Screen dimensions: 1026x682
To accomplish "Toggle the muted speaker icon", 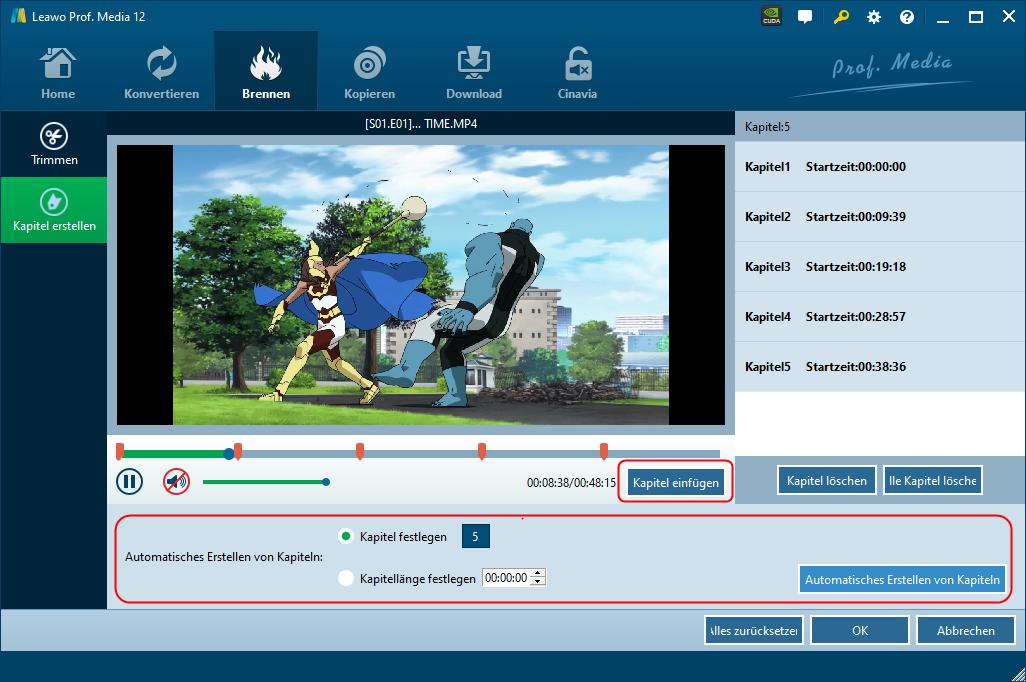I will click(x=176, y=482).
